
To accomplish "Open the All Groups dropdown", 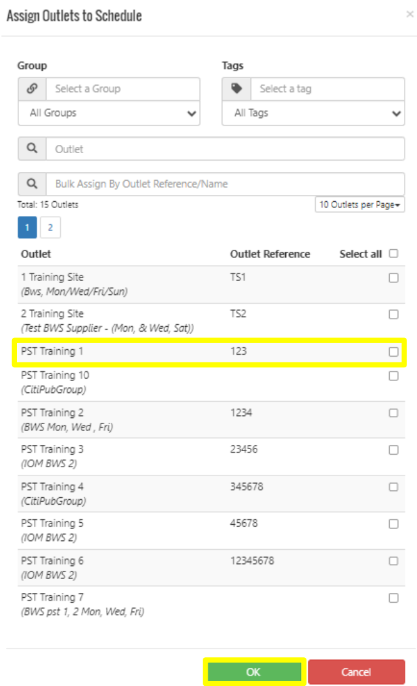I will pos(109,113).
